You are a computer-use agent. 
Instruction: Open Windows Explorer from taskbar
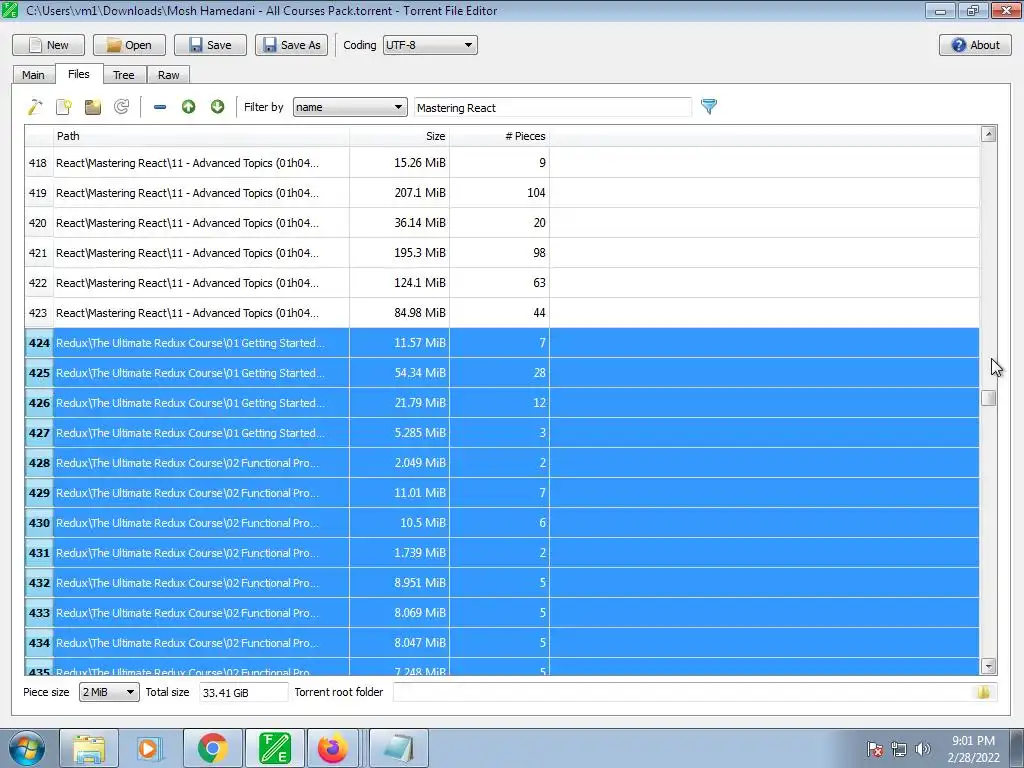(x=89, y=748)
